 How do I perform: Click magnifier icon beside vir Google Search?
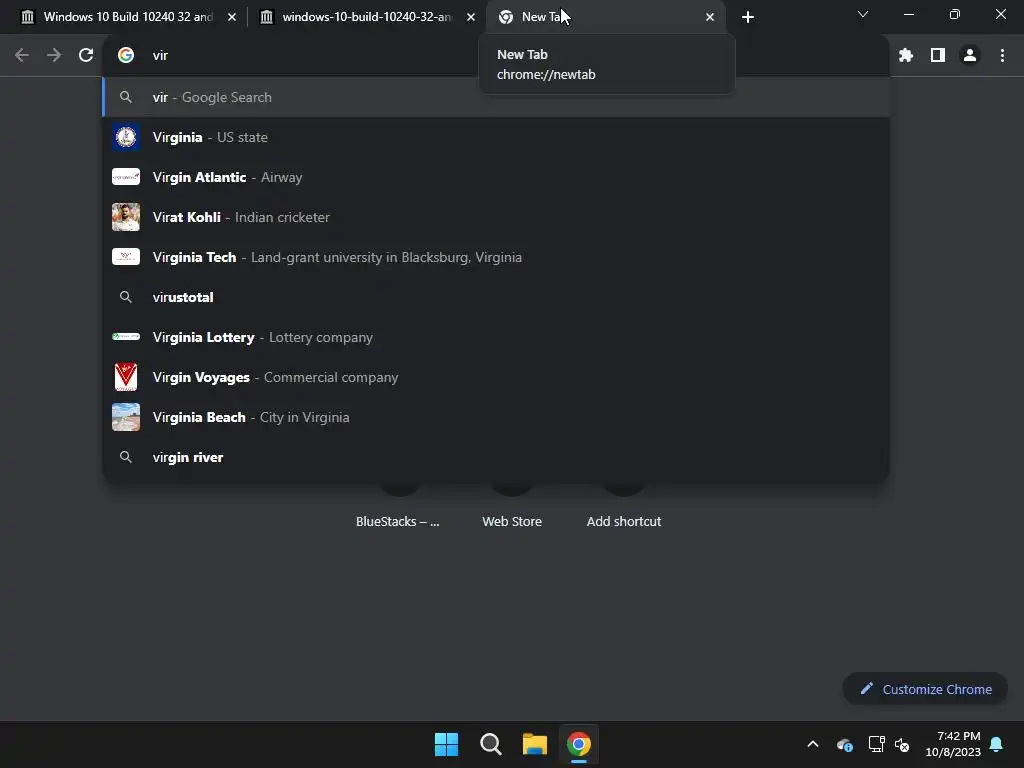pyautogui.click(x=126, y=97)
